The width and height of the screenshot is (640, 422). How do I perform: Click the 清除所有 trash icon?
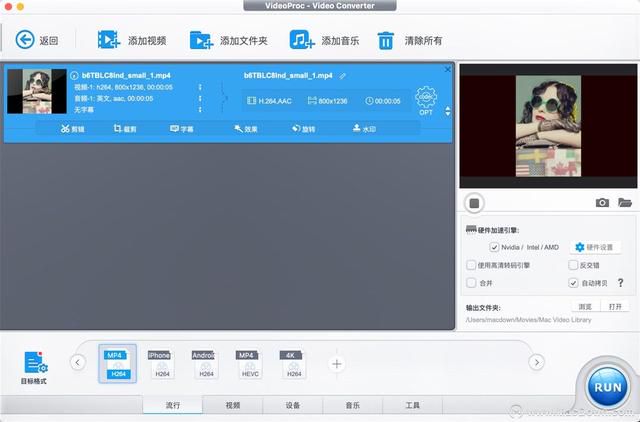click(x=385, y=40)
